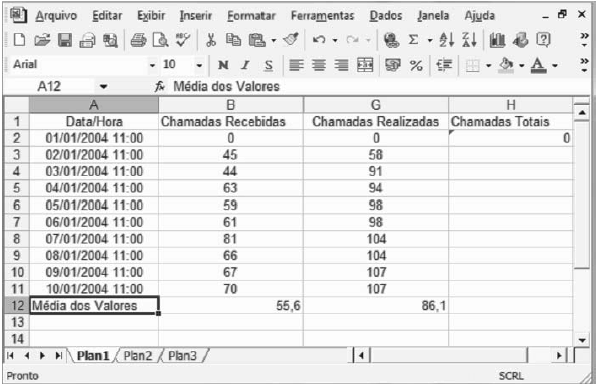Open the Ferramentas menu
The image size is (598, 386).
[322, 16]
